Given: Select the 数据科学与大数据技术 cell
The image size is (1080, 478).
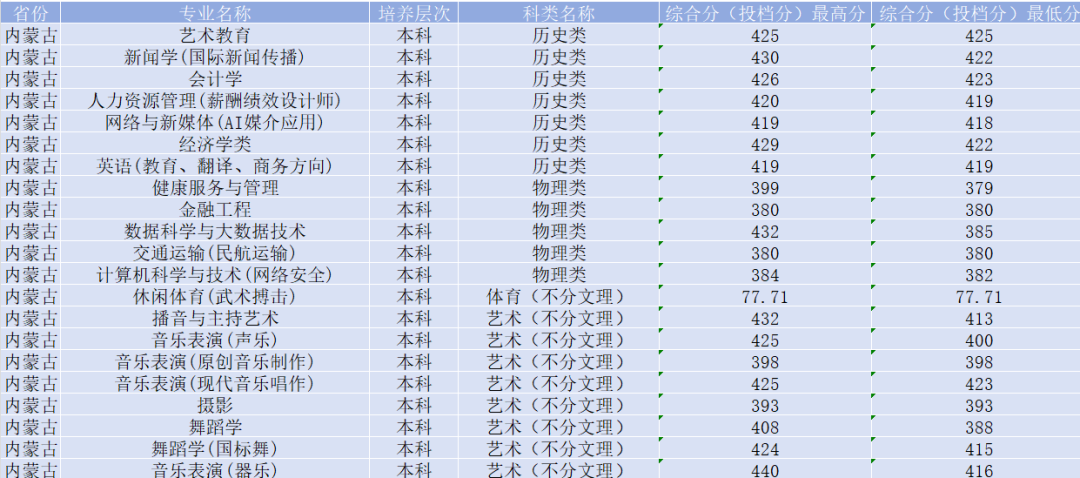Looking at the screenshot, I should click(215, 231).
